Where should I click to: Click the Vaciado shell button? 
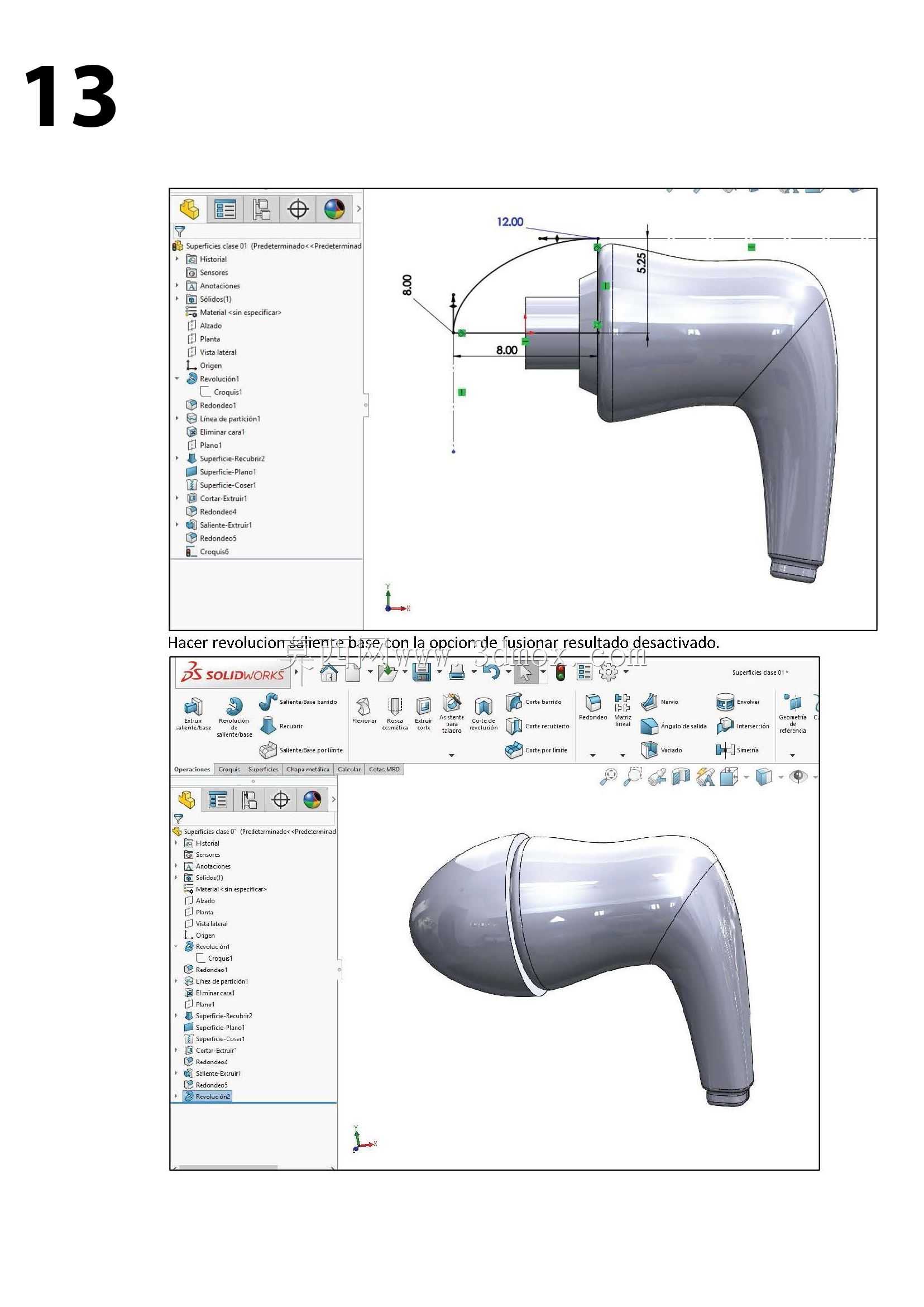(662, 750)
